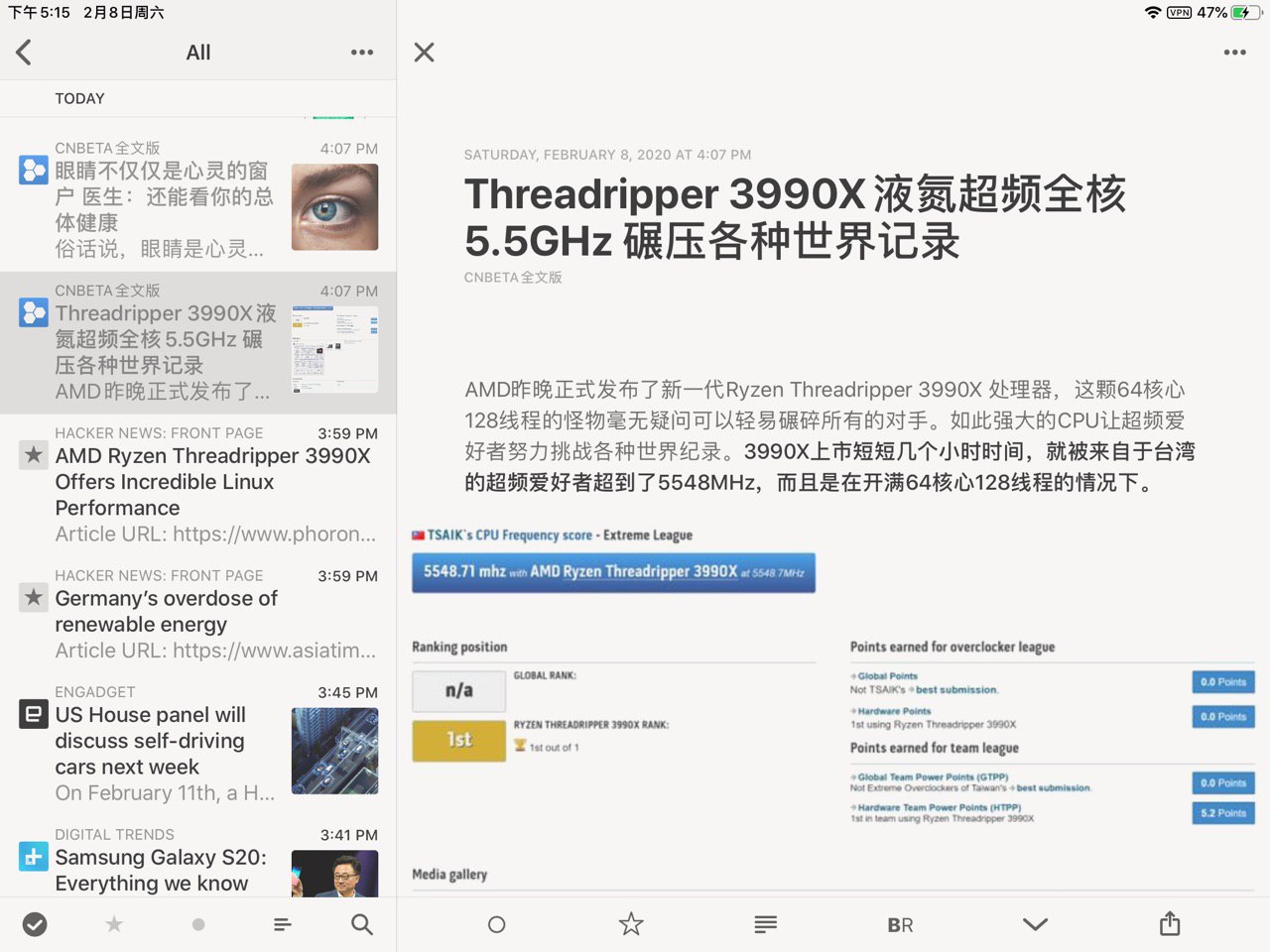Open the article more options menu

pos(1234,53)
